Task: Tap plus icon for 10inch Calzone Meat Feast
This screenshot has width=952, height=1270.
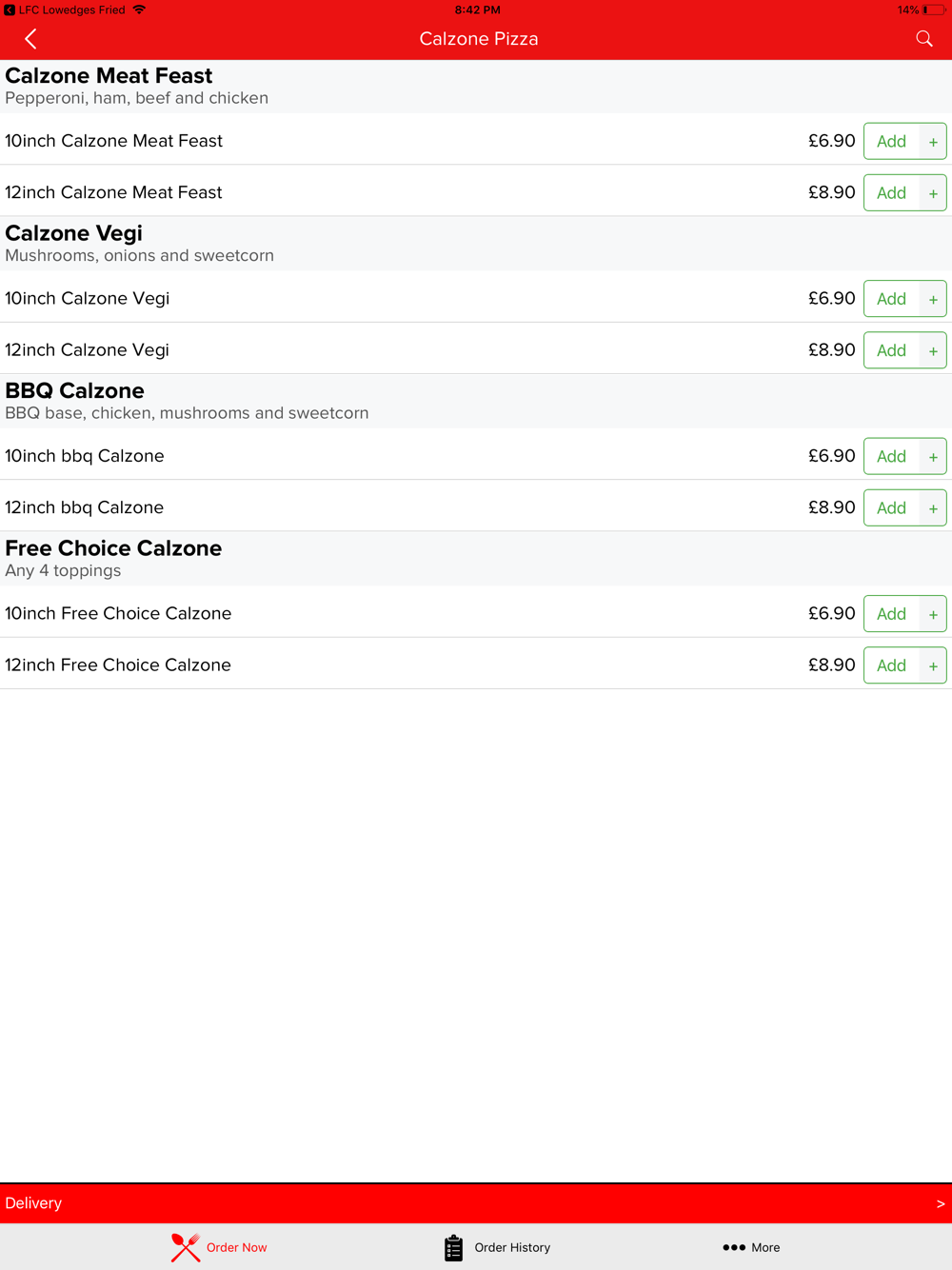Action: [x=933, y=142]
